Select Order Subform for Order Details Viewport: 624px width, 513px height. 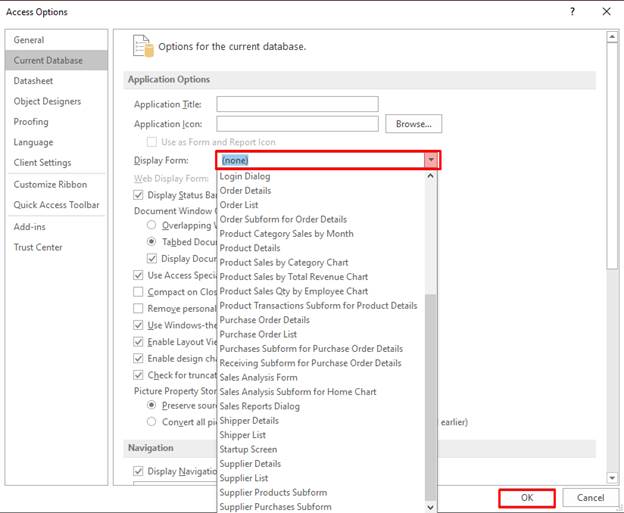point(321,219)
